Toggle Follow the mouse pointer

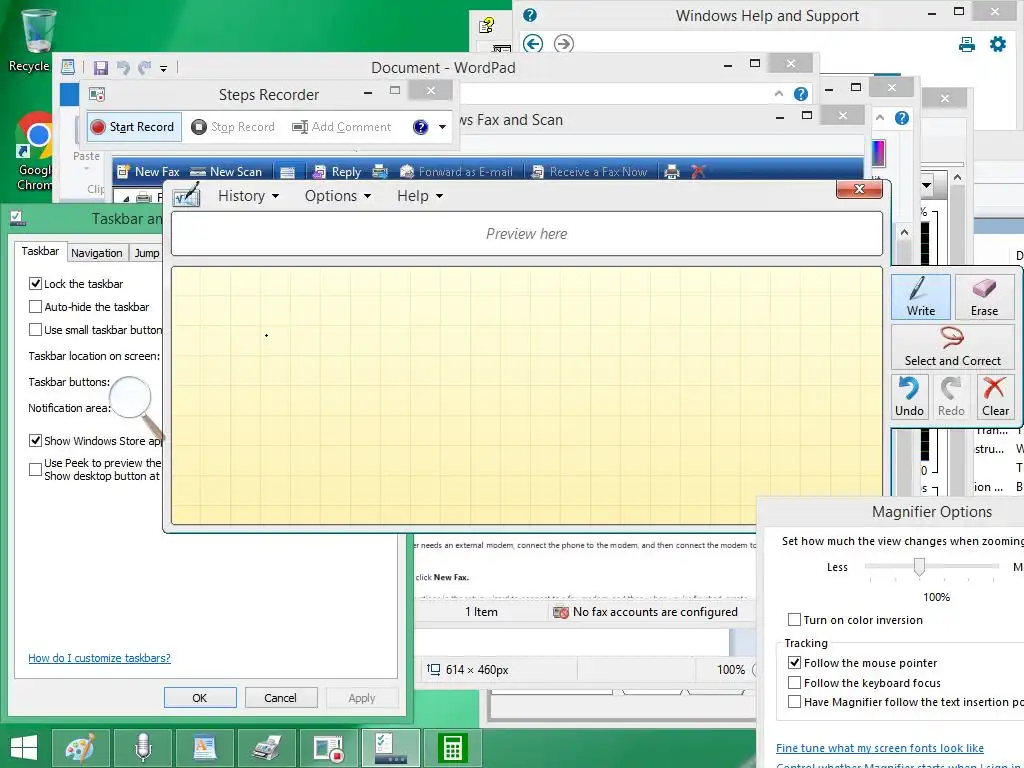[x=794, y=663]
